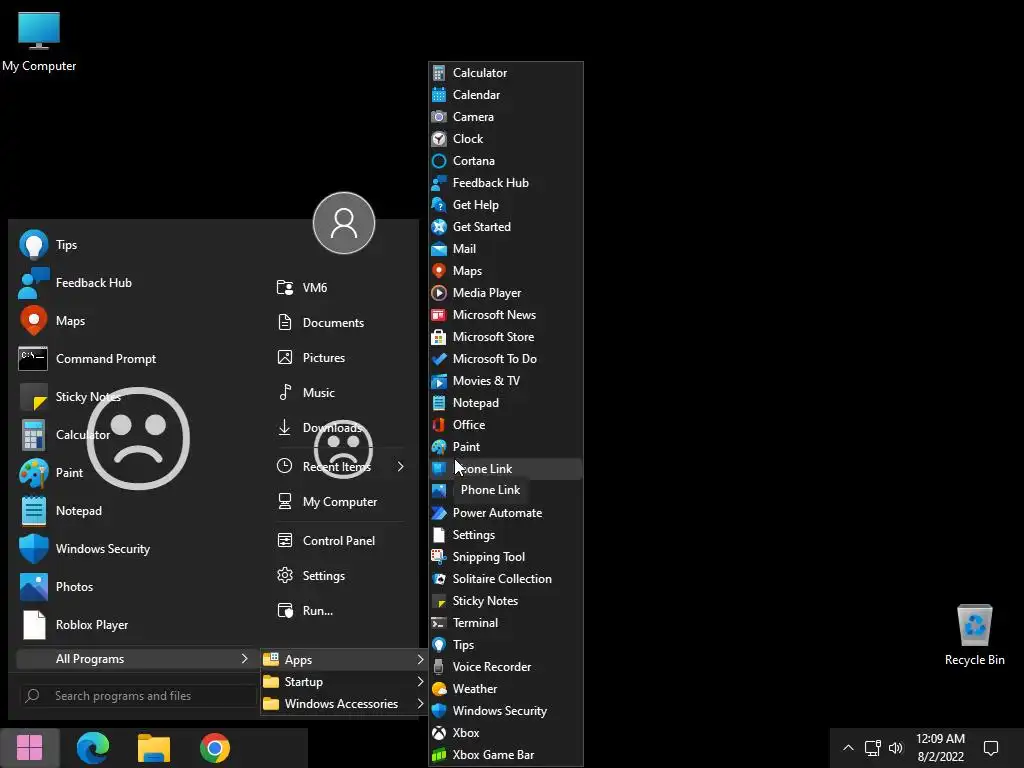Open Sticky Notes in the Apps list

tap(506, 601)
